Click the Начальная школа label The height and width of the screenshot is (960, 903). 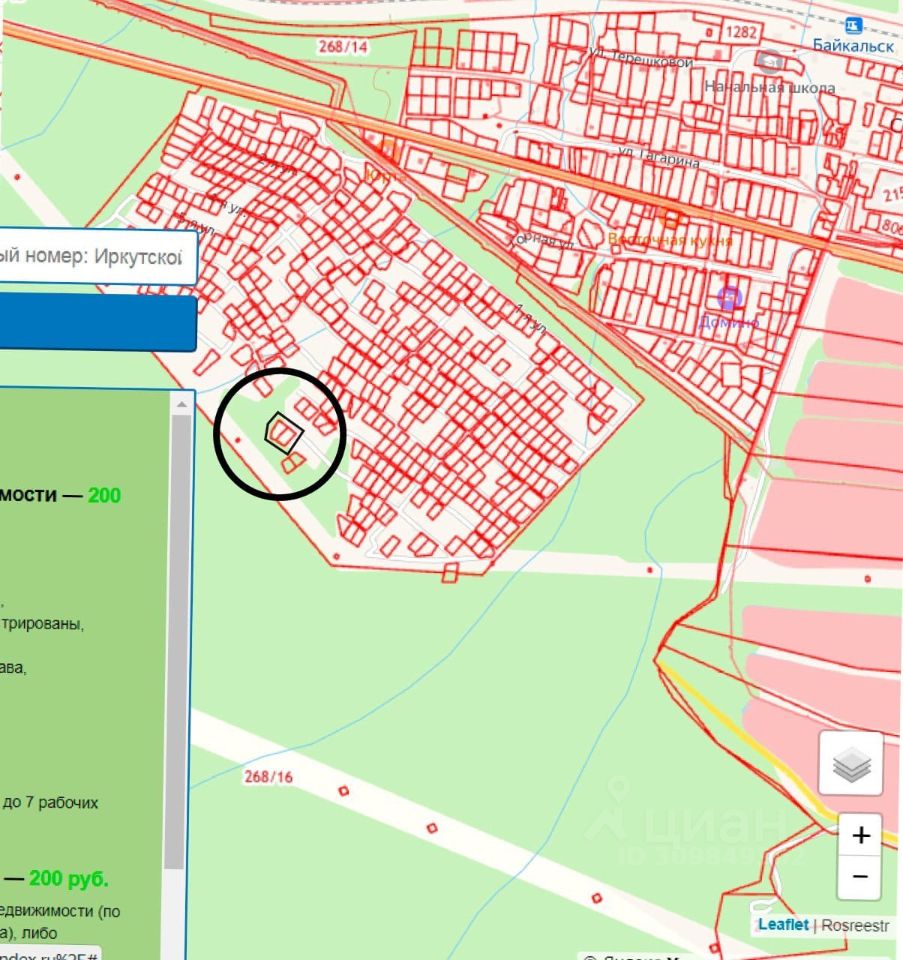pyautogui.click(x=770, y=88)
